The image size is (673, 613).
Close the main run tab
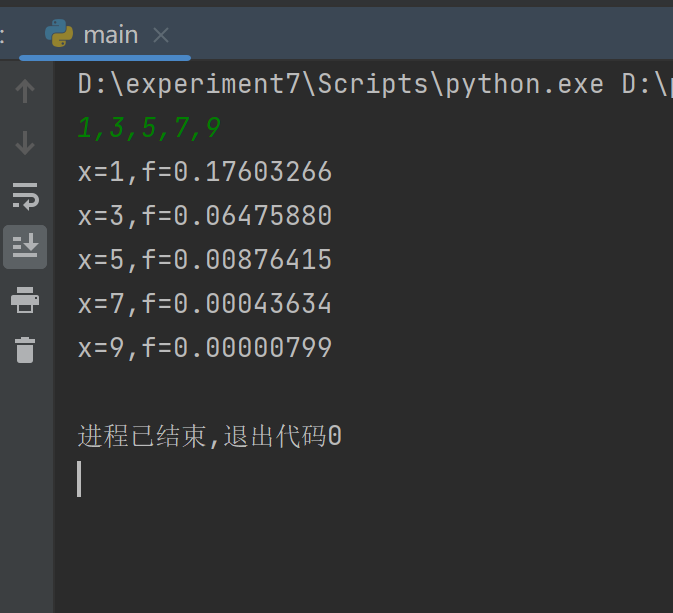160,35
